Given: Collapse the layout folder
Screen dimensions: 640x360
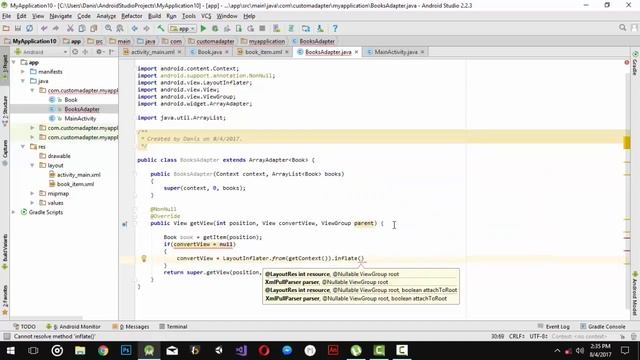Looking at the screenshot, I should (x=32, y=165).
